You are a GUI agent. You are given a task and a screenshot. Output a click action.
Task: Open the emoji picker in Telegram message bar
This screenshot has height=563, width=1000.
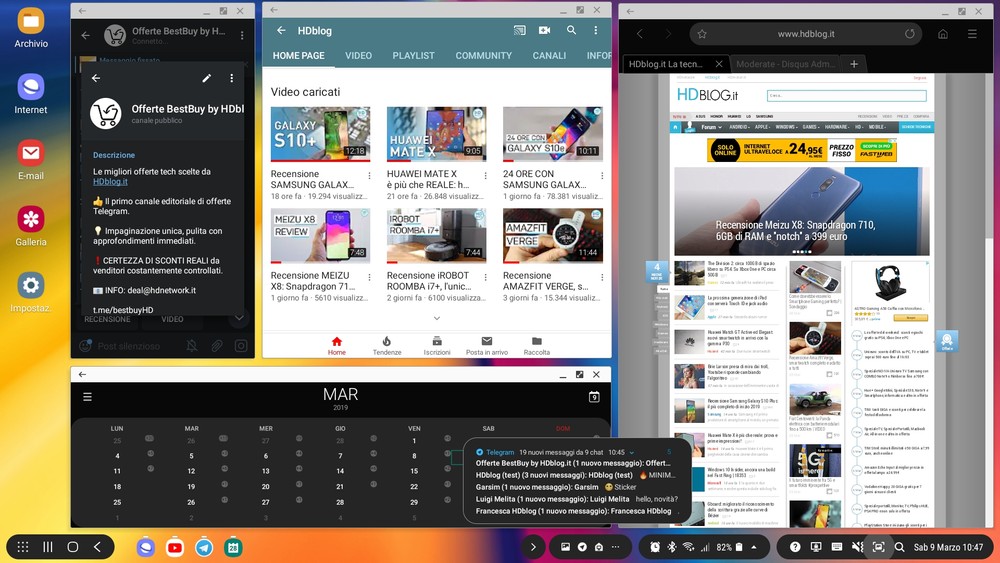tap(85, 346)
